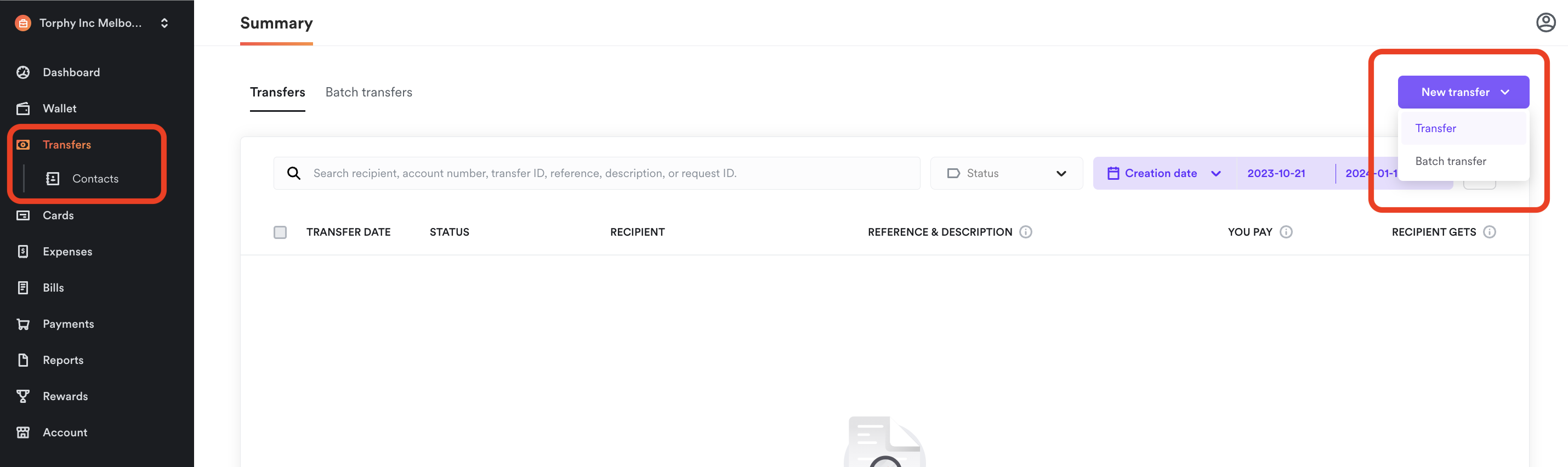Viewport: 1568px width, 467px height.
Task: Click the Dashboard gauge icon in sidebar
Action: [x=23, y=72]
